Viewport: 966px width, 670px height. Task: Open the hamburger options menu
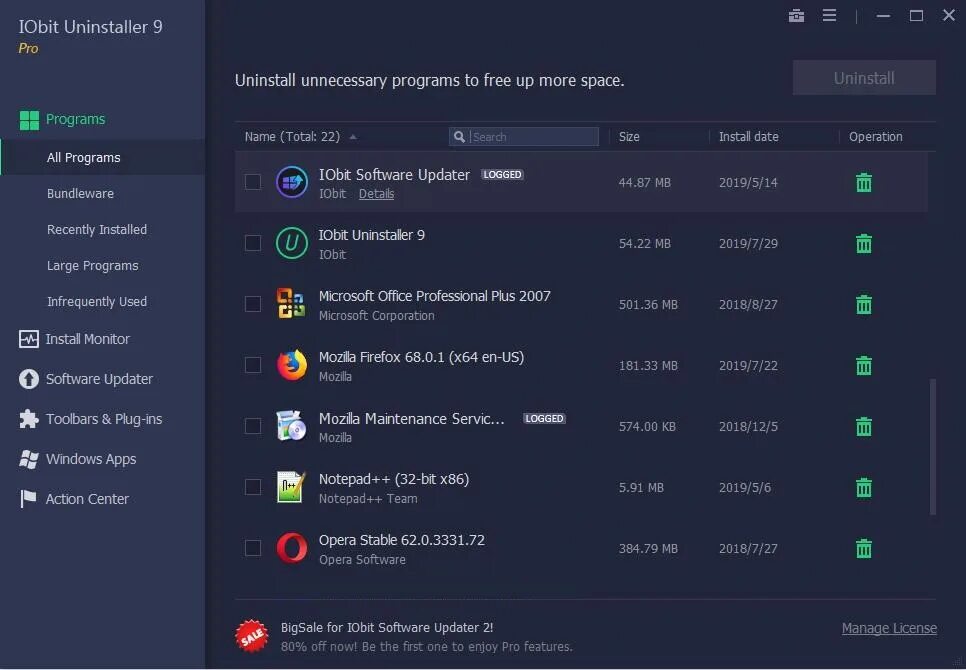(x=829, y=15)
